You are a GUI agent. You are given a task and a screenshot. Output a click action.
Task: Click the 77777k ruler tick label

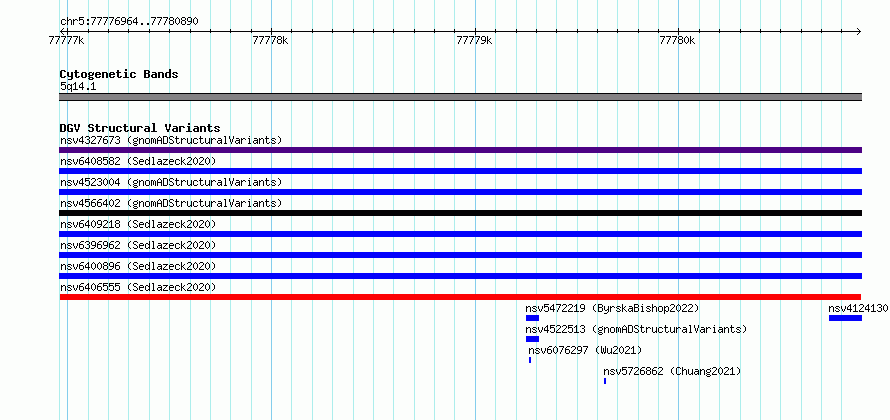(x=67, y=40)
